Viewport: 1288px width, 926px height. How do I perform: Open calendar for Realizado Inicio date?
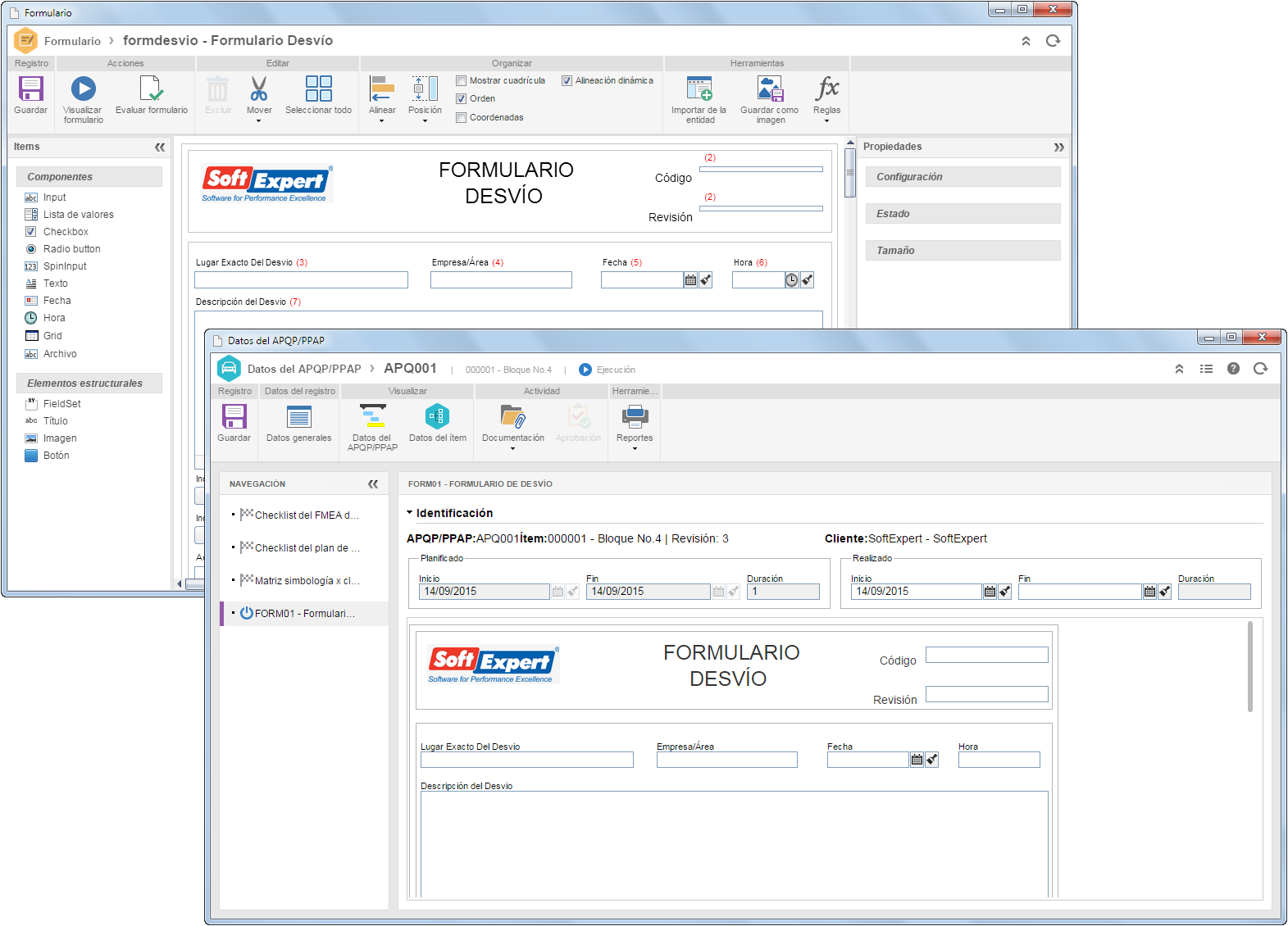coord(990,592)
